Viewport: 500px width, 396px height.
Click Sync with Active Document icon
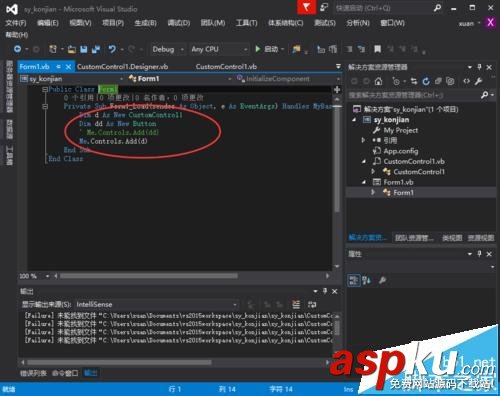[414, 81]
